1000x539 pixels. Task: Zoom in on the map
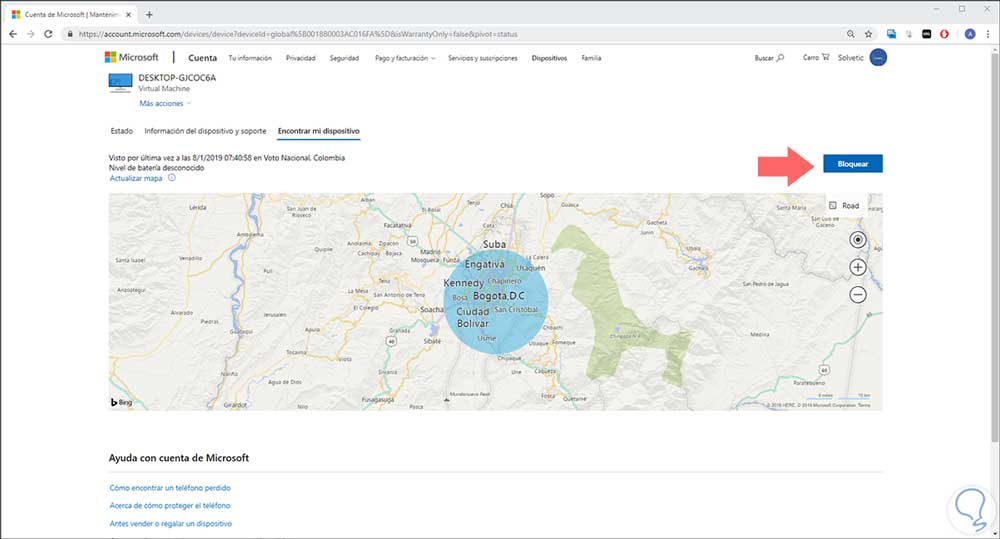tap(858, 267)
